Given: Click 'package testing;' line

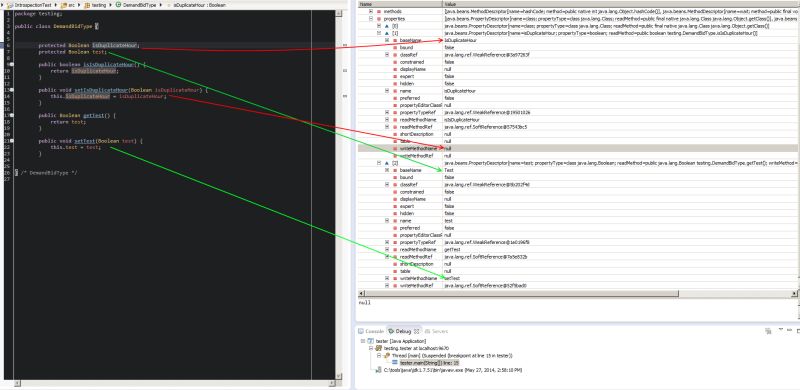Looking at the screenshot, I should click(x=38, y=14).
